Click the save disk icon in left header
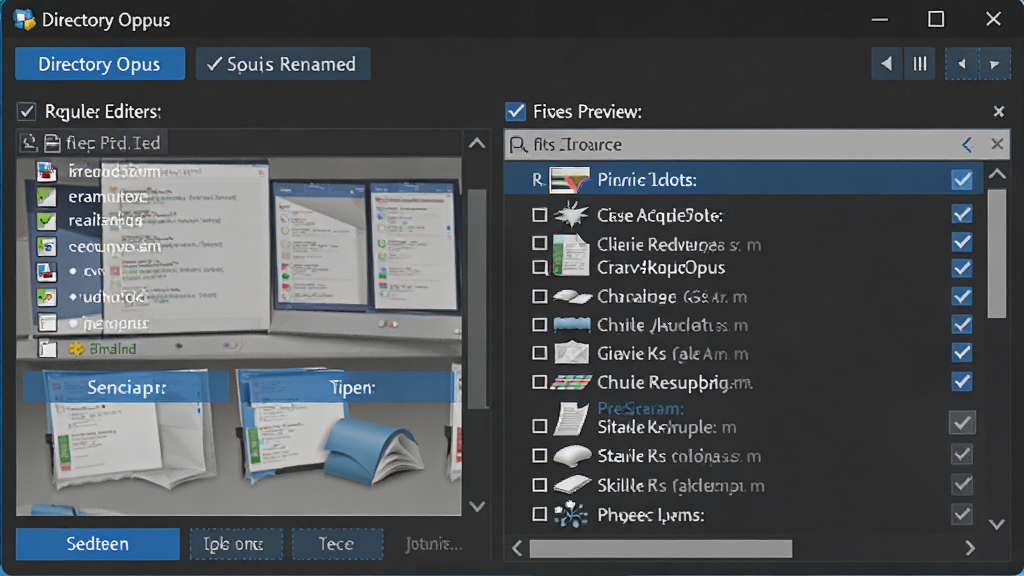Viewport: 1024px width, 576px height. click(x=52, y=143)
